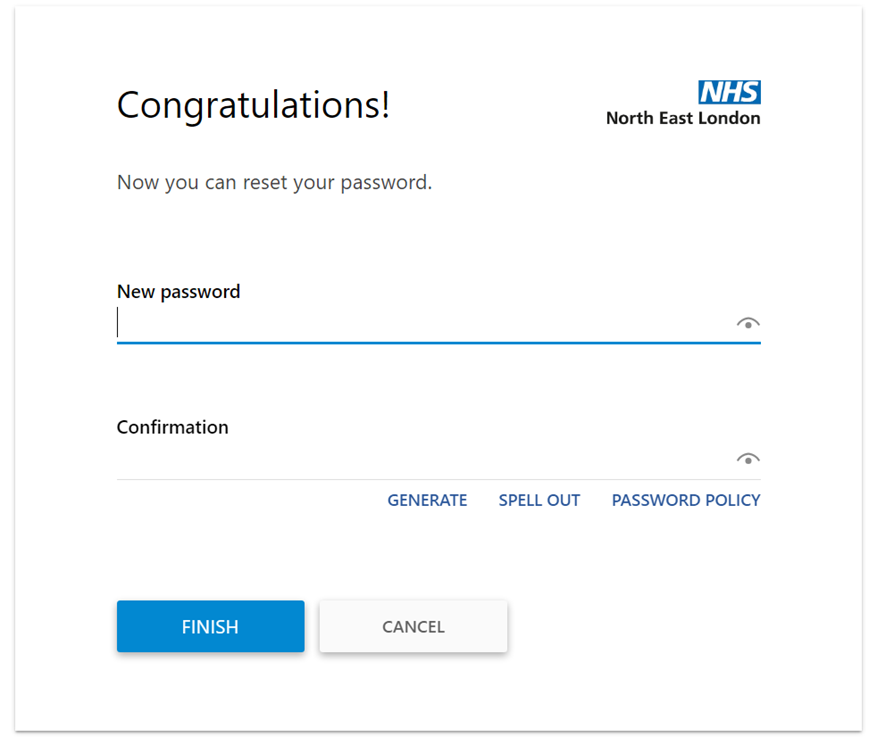Click CANCEL to abort the reset
Viewport: 877px width, 745px height.
tap(413, 626)
